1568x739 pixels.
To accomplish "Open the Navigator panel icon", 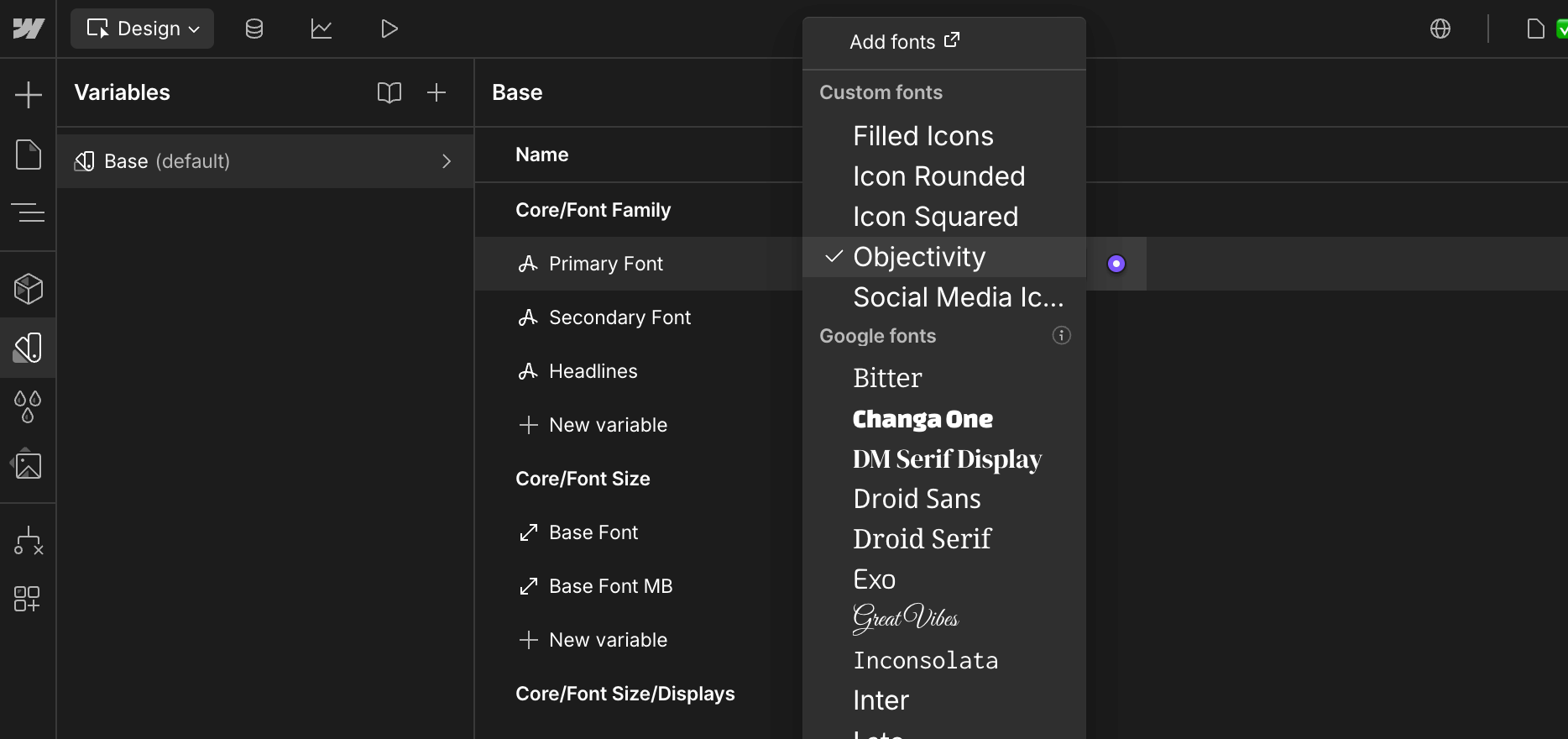I will [x=28, y=213].
